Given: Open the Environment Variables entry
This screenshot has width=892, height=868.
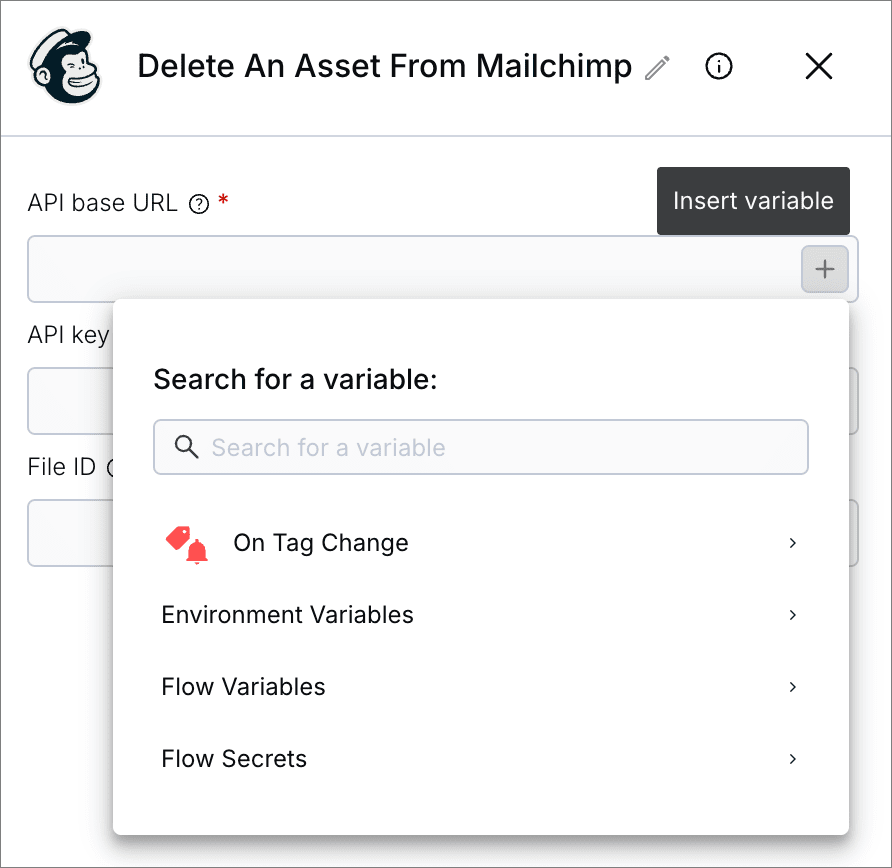Looking at the screenshot, I should [x=481, y=615].
